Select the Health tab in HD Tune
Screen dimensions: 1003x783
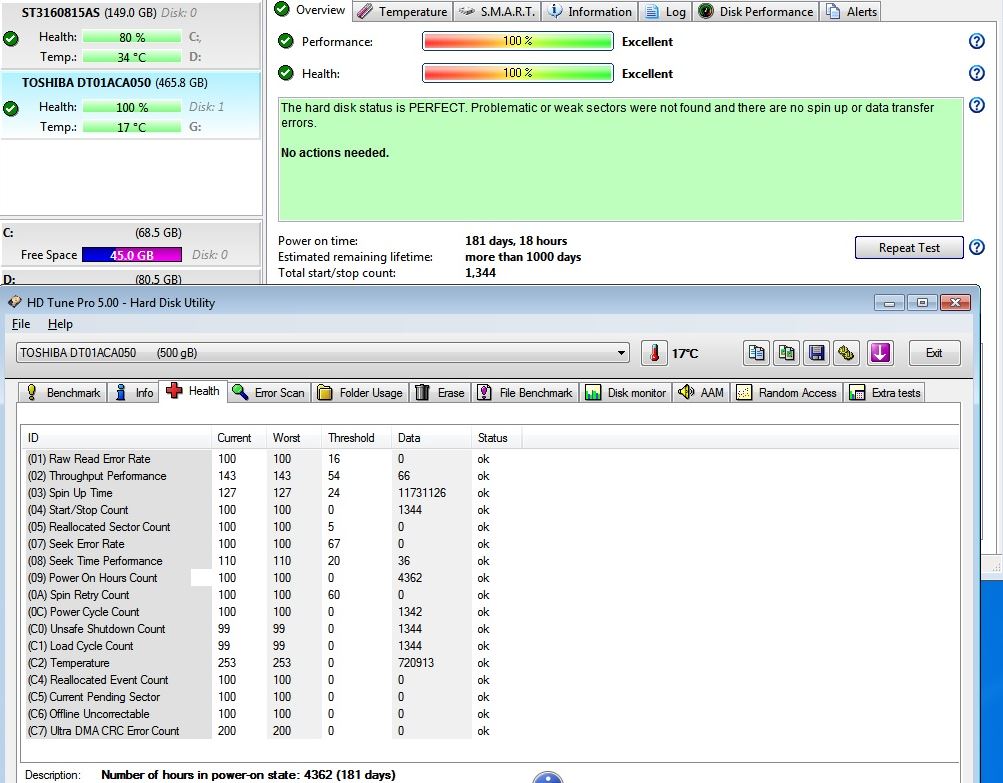pos(193,391)
